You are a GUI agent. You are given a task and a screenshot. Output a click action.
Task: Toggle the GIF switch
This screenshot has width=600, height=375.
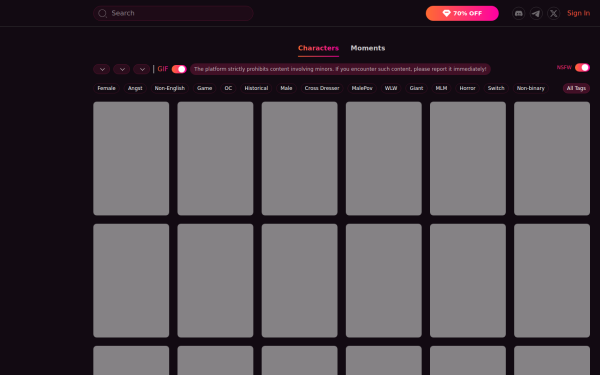(x=179, y=69)
